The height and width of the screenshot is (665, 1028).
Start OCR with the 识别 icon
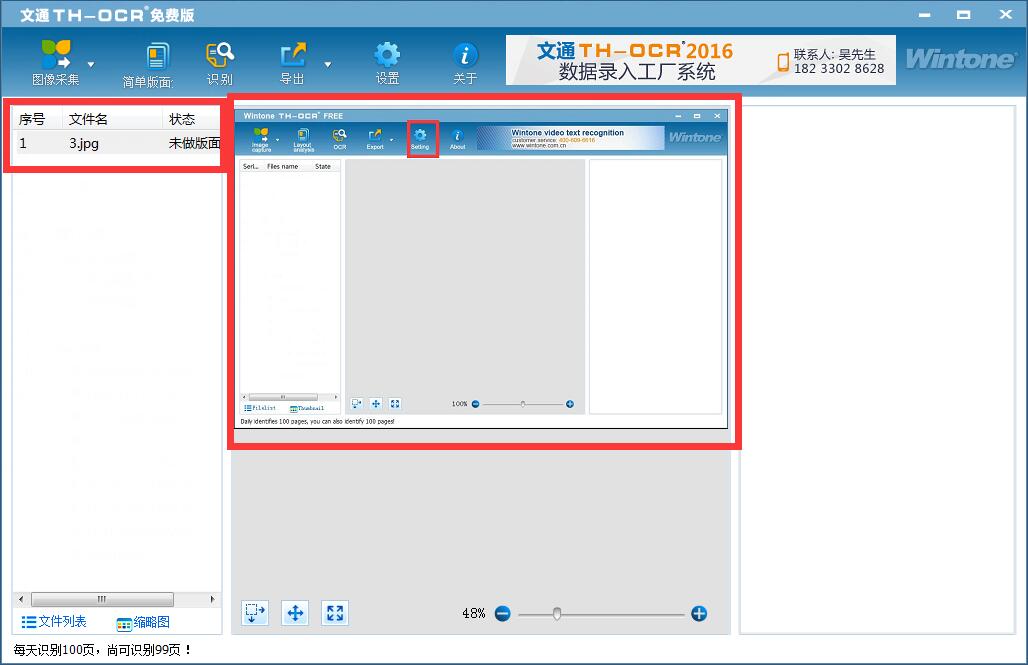point(219,62)
